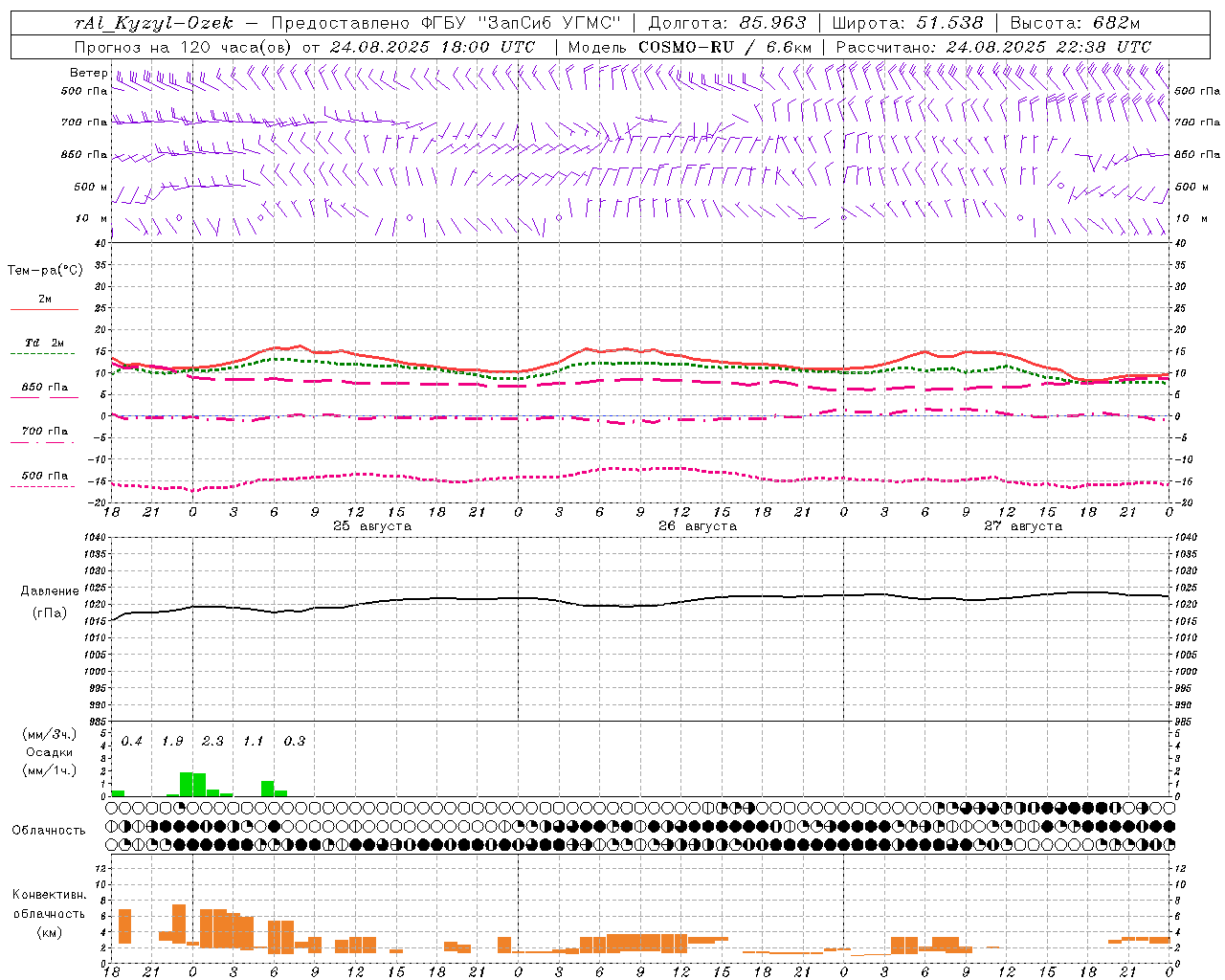1225x980 pixels.
Task: Click the solid red 2м legend line
Action: click(x=44, y=309)
